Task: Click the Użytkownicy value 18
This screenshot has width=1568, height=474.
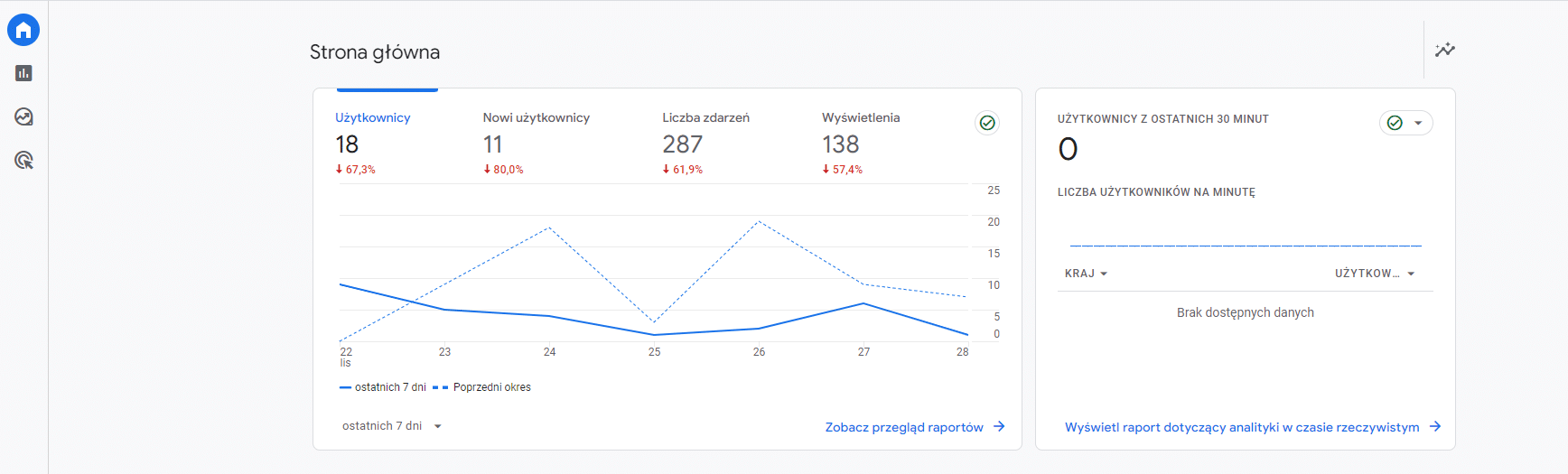Action: (x=347, y=144)
